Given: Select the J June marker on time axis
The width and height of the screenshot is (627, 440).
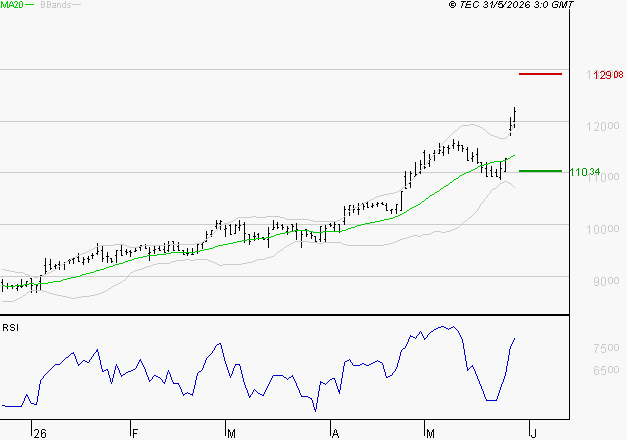Looking at the screenshot, I should point(533,433).
